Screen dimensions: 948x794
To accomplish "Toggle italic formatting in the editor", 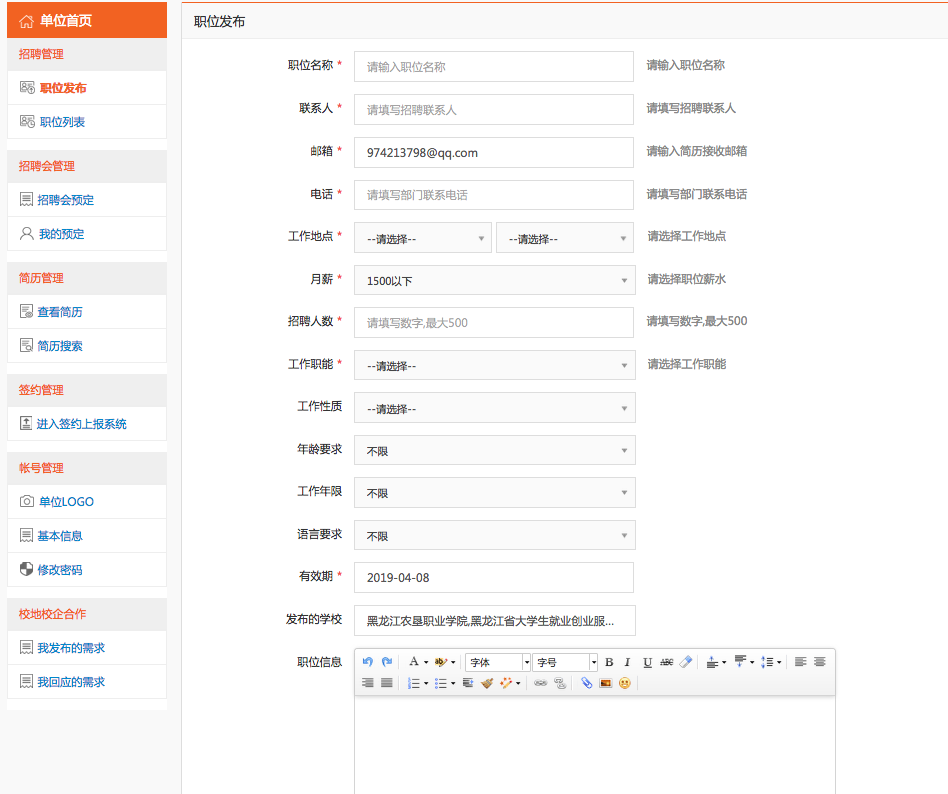I will click(628, 662).
